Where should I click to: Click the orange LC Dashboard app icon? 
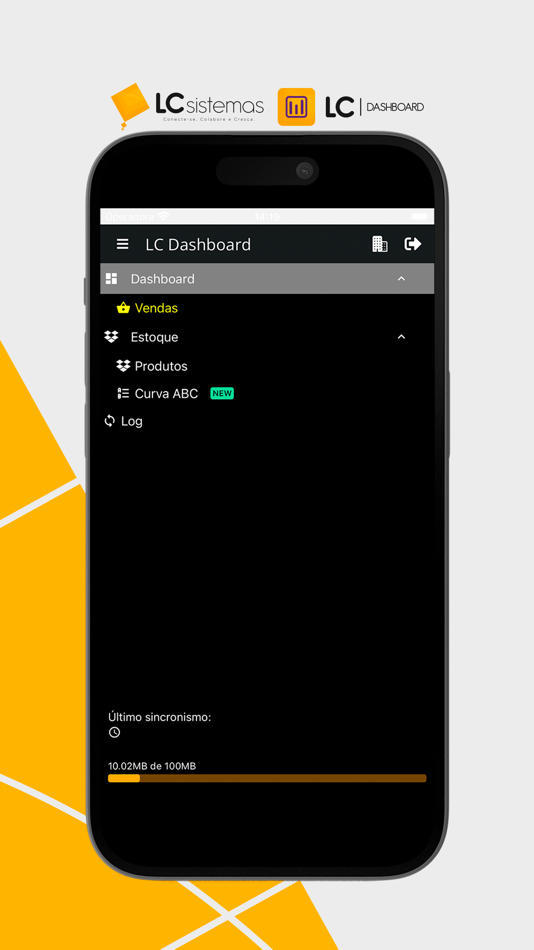[296, 107]
